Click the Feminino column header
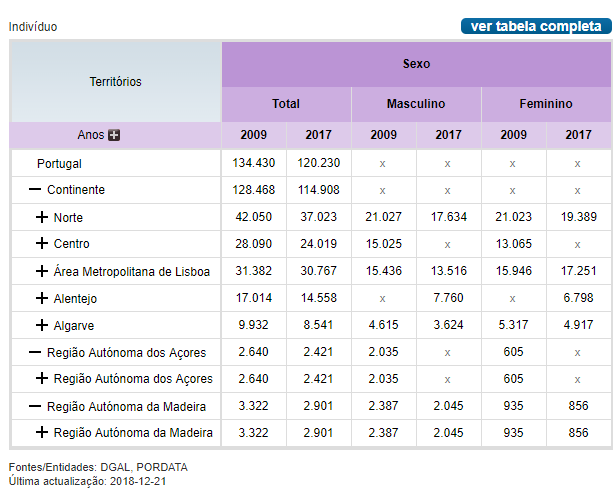This screenshot has width=613, height=490. pyautogui.click(x=546, y=104)
